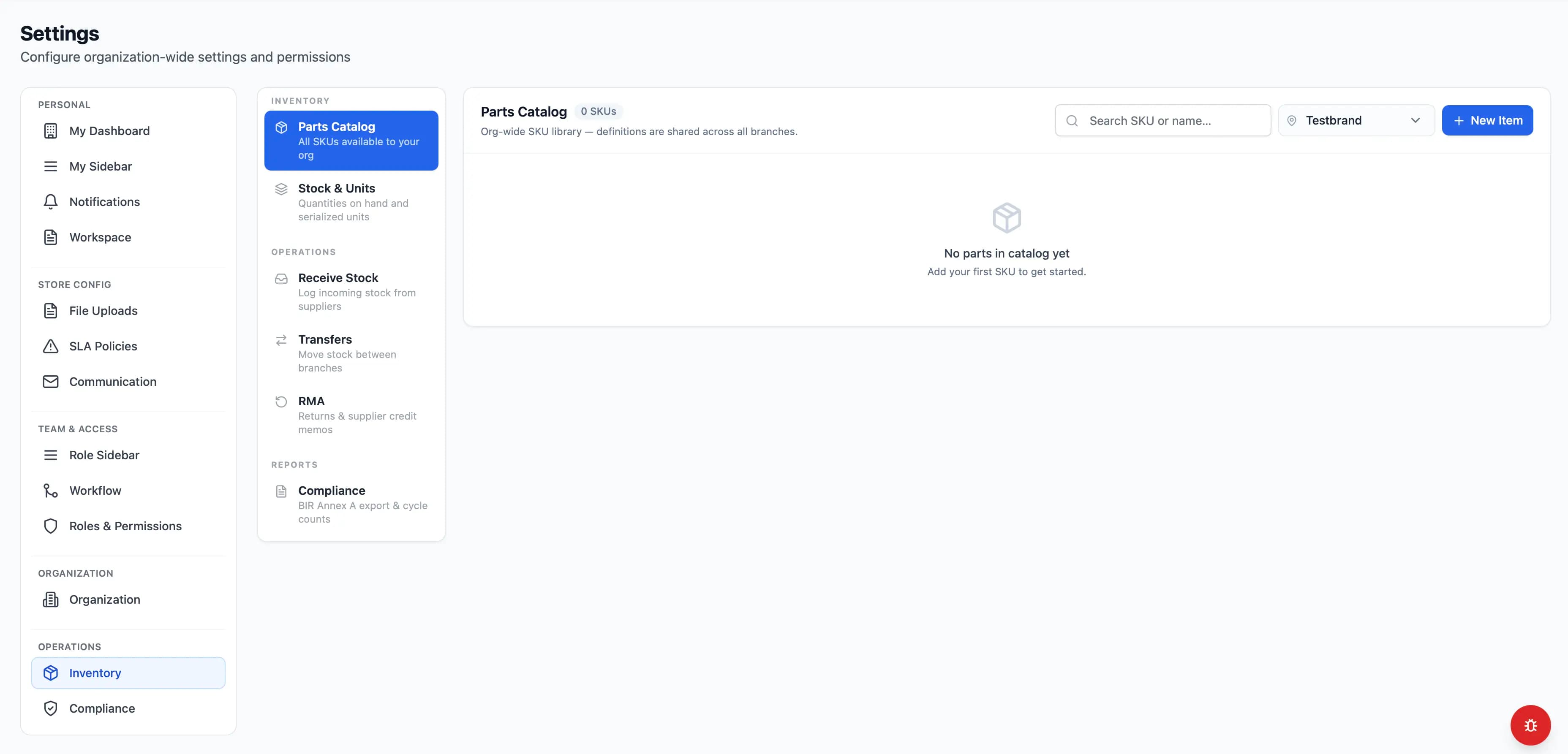Click the location pin icon beside Testbrand
1568x754 pixels.
[1292, 120]
